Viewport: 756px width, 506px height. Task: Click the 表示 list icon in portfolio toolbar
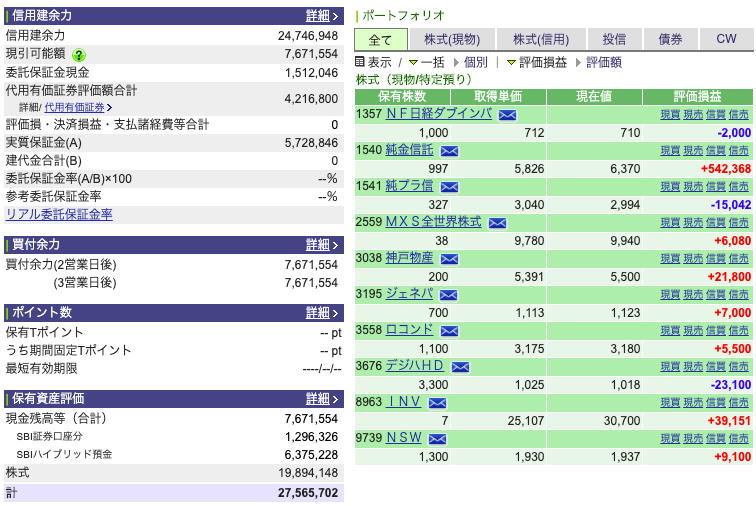(360, 61)
